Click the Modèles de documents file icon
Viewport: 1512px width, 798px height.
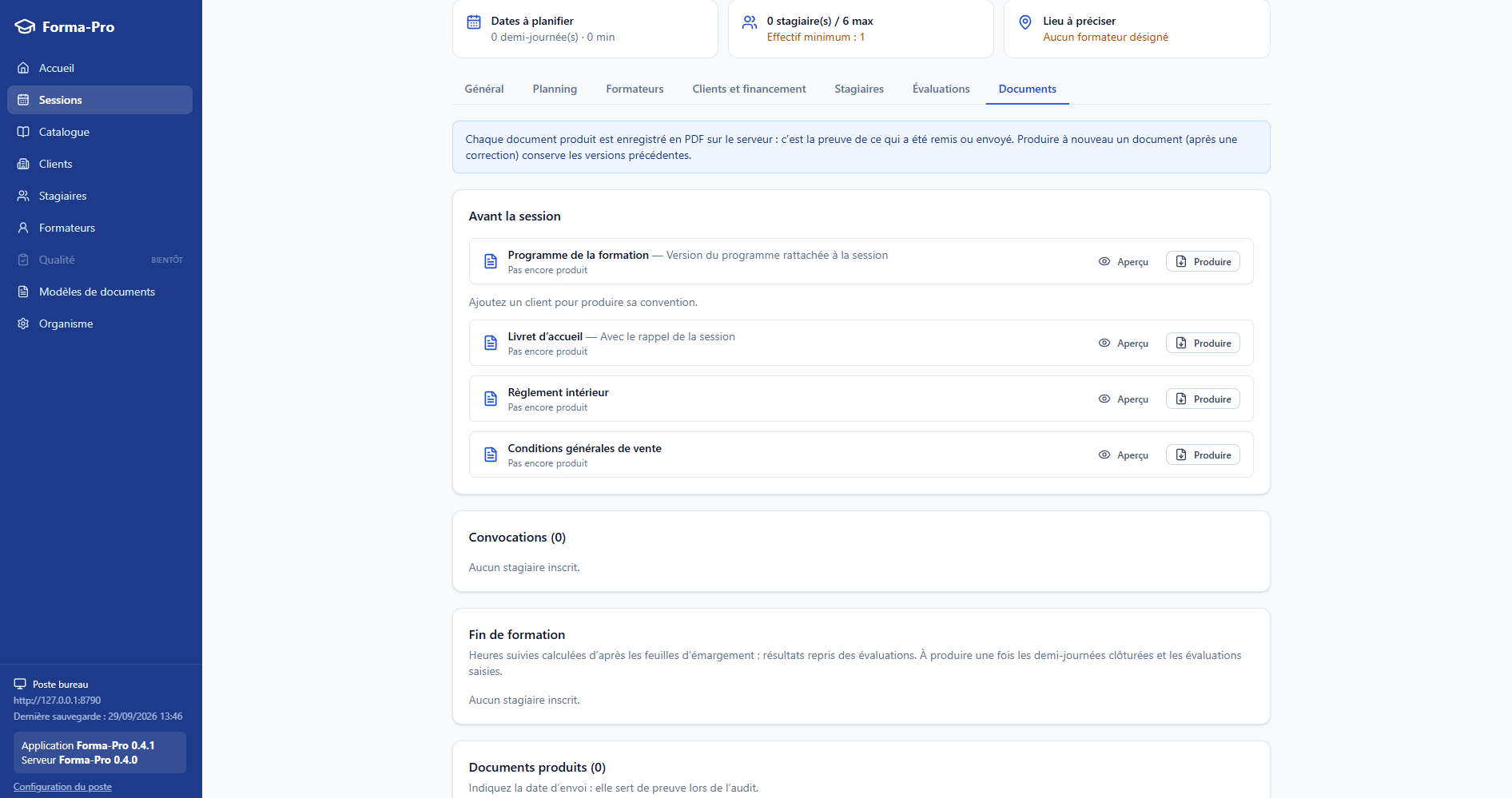click(23, 292)
